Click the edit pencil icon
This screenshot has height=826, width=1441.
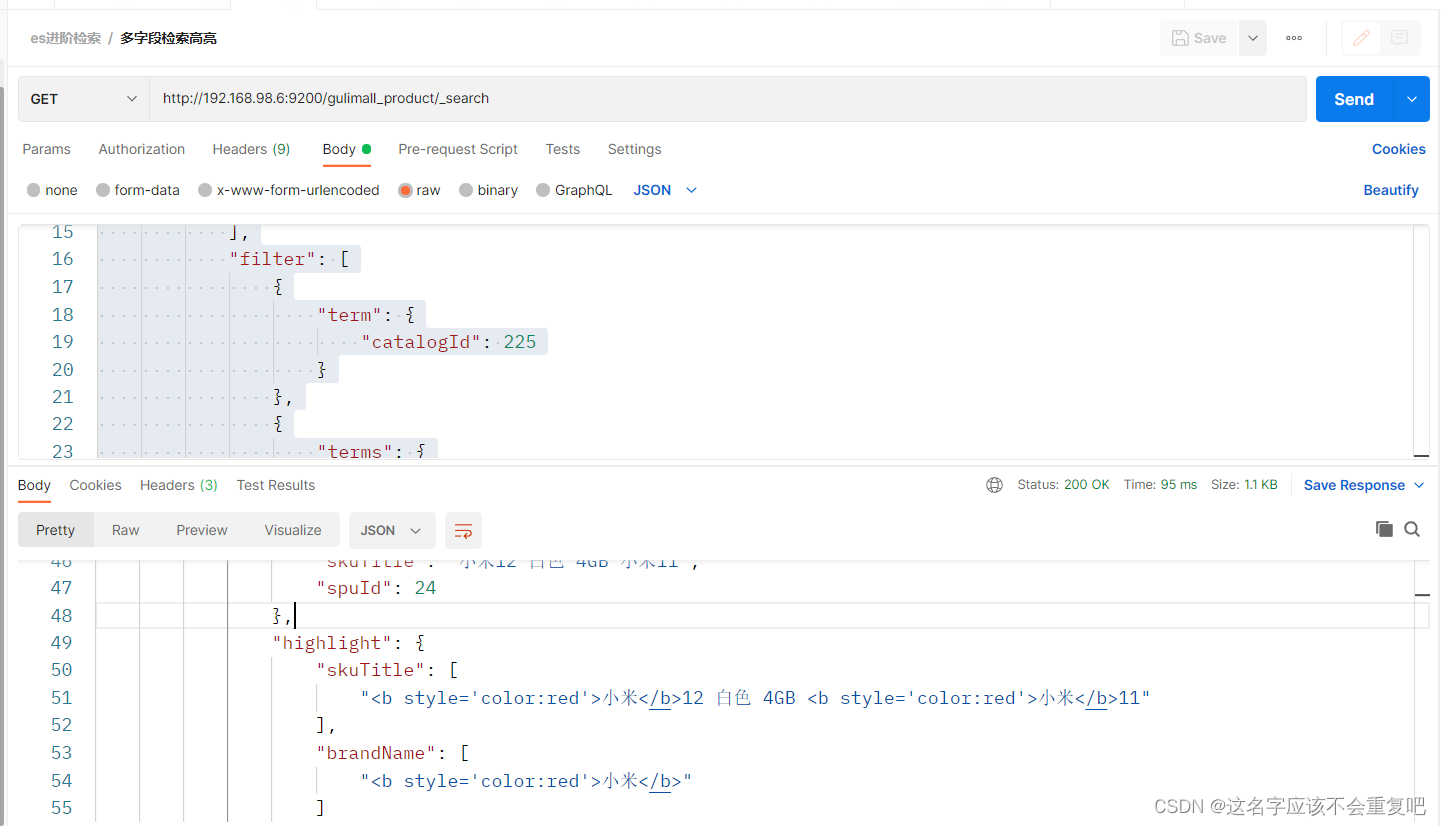click(x=1361, y=38)
